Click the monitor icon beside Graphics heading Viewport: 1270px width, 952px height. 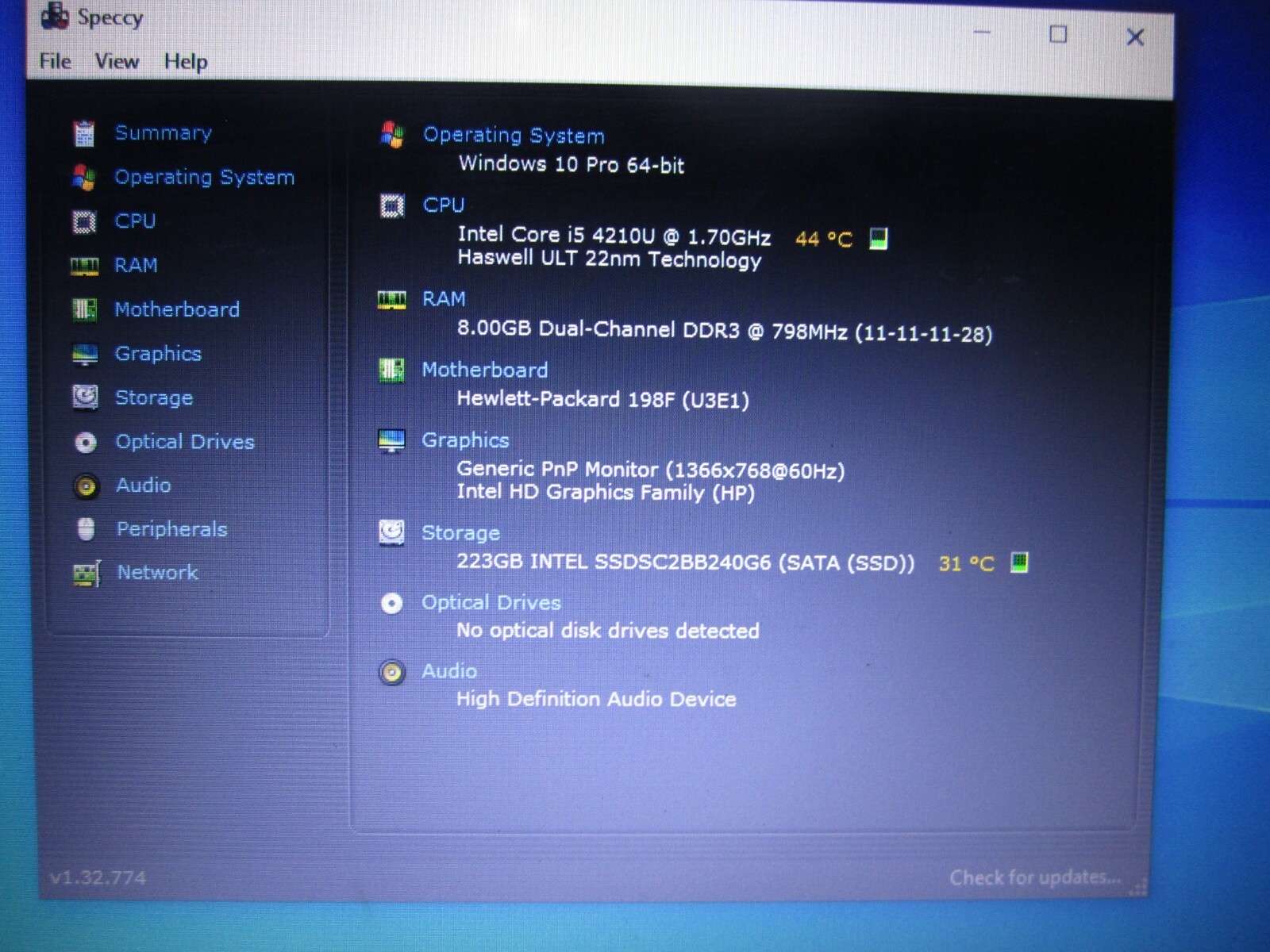[391, 440]
